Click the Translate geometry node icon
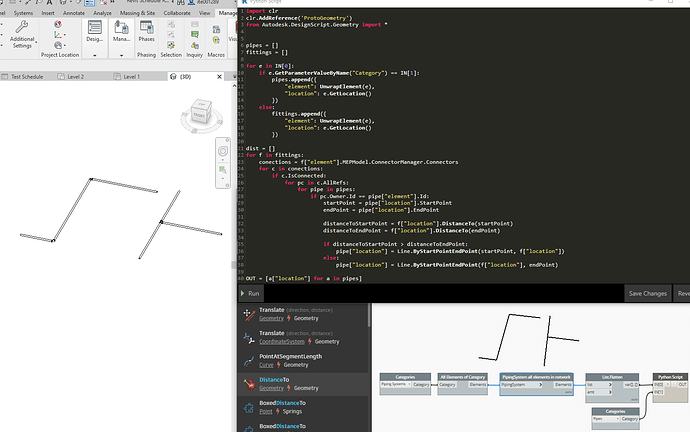The image size is (690, 432). click(249, 315)
